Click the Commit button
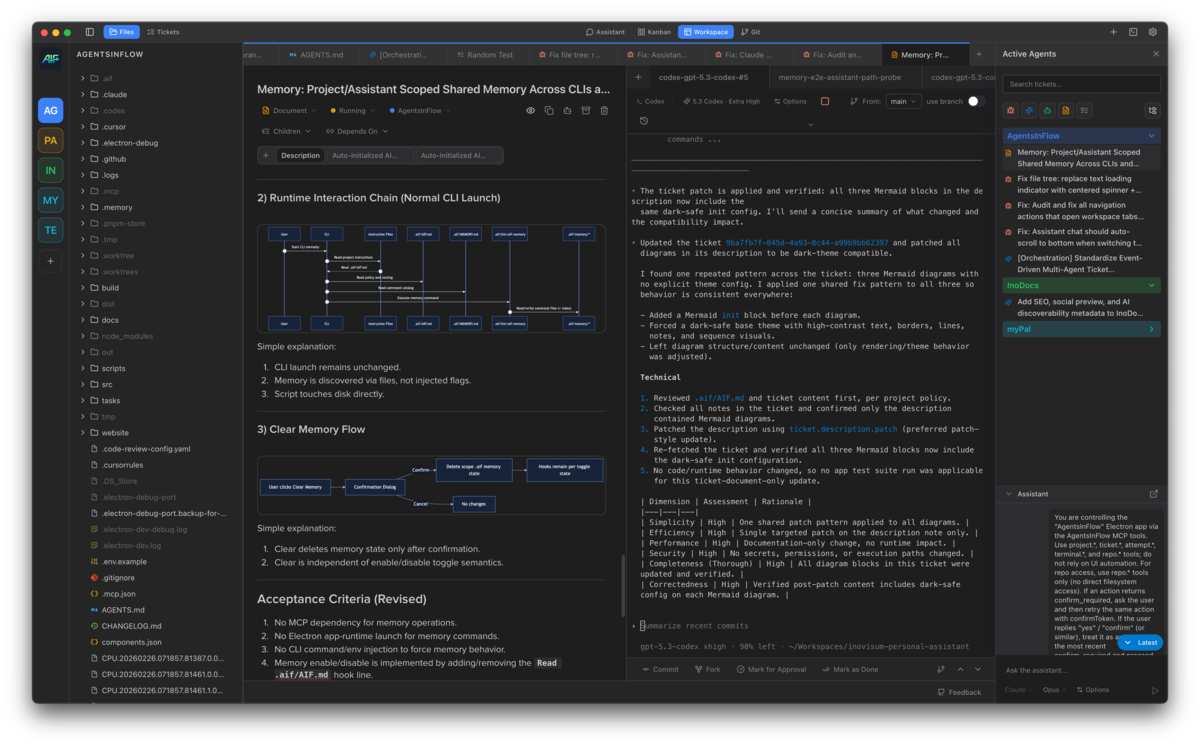Viewport: 1200px width, 746px height. (x=659, y=669)
